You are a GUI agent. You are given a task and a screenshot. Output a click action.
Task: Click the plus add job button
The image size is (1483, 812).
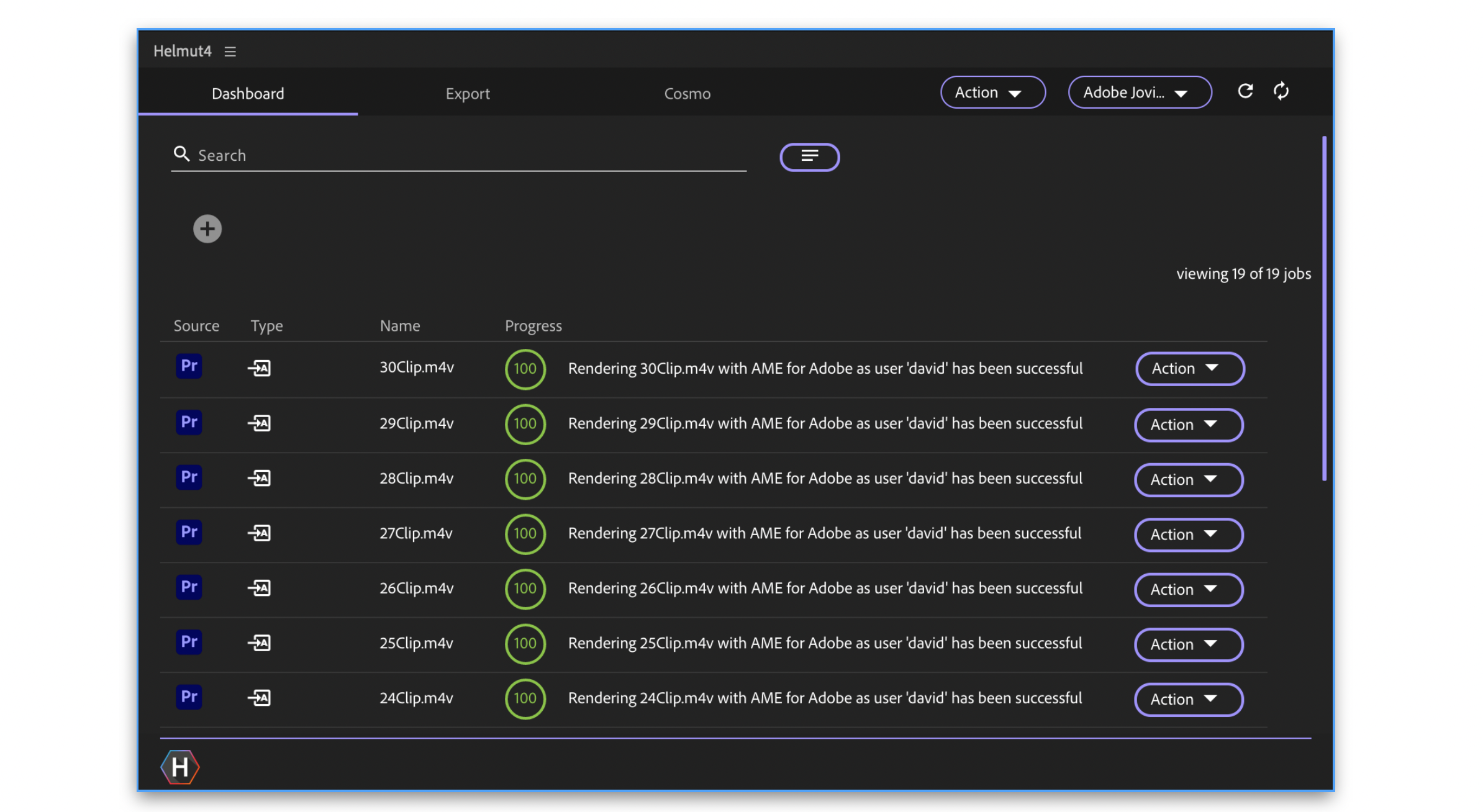point(207,229)
